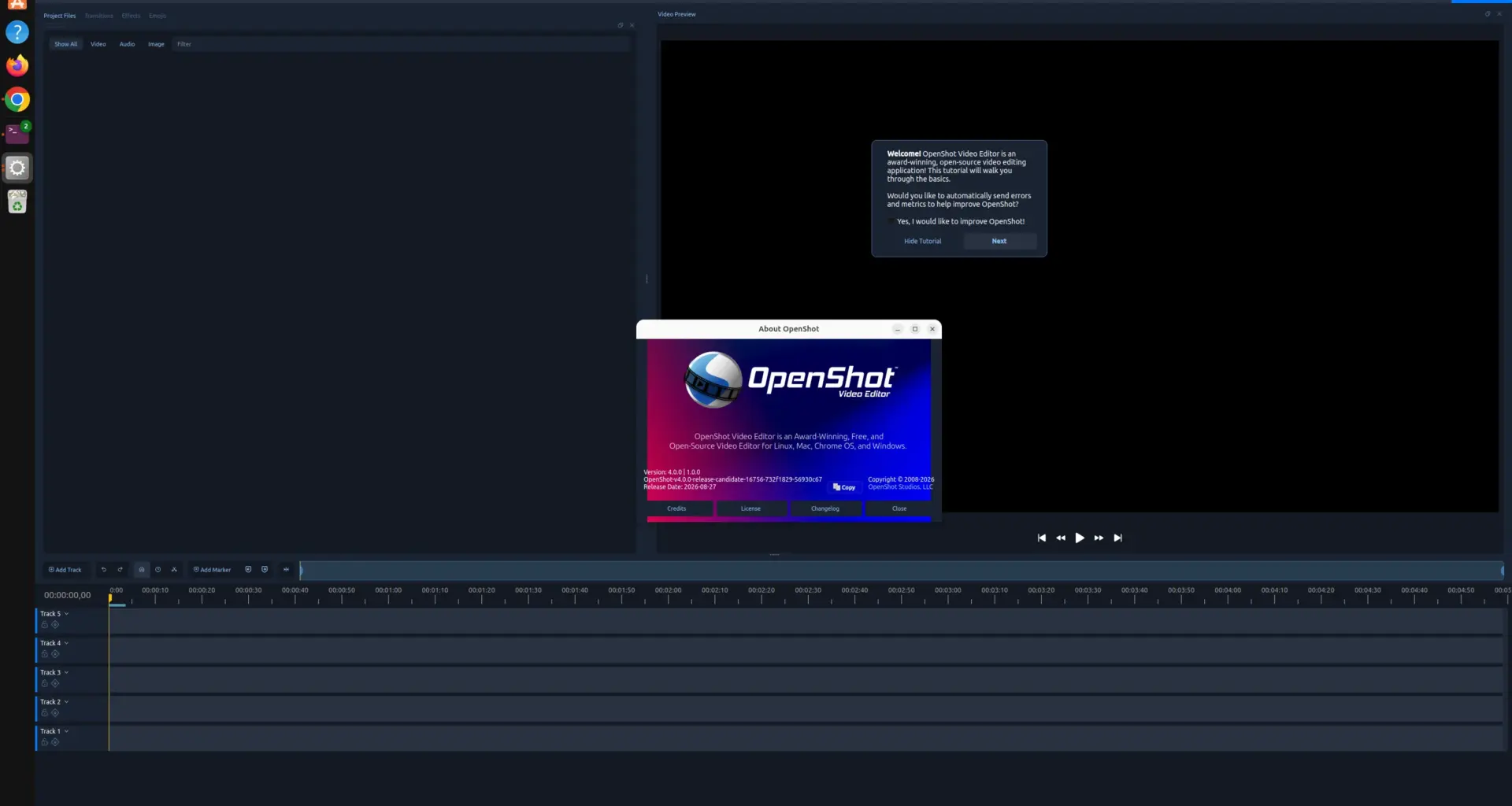Click the Redo arrow in timeline toolbar
Viewport: 1512px width, 806px height.
120,569
